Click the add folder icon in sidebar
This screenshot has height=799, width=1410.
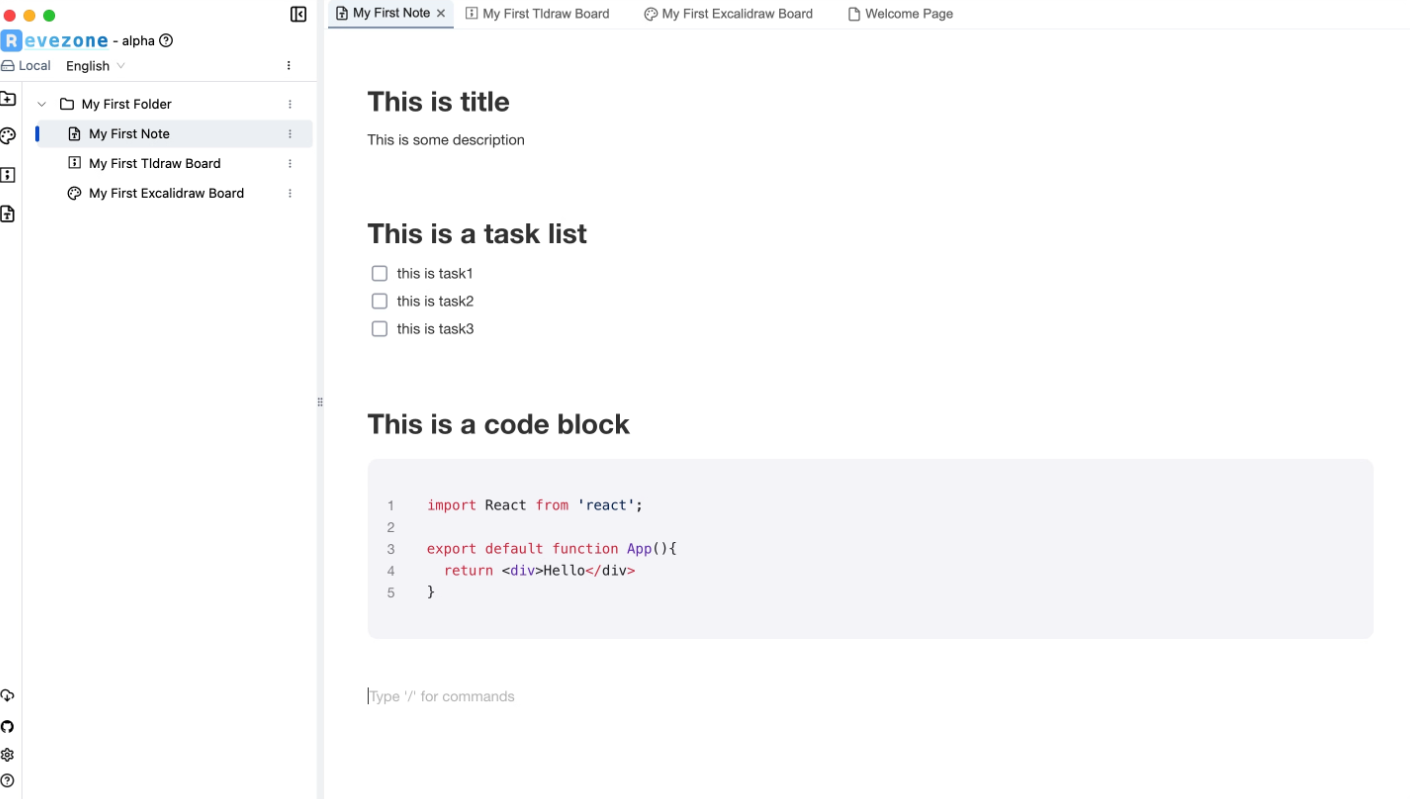pyautogui.click(x=8, y=99)
